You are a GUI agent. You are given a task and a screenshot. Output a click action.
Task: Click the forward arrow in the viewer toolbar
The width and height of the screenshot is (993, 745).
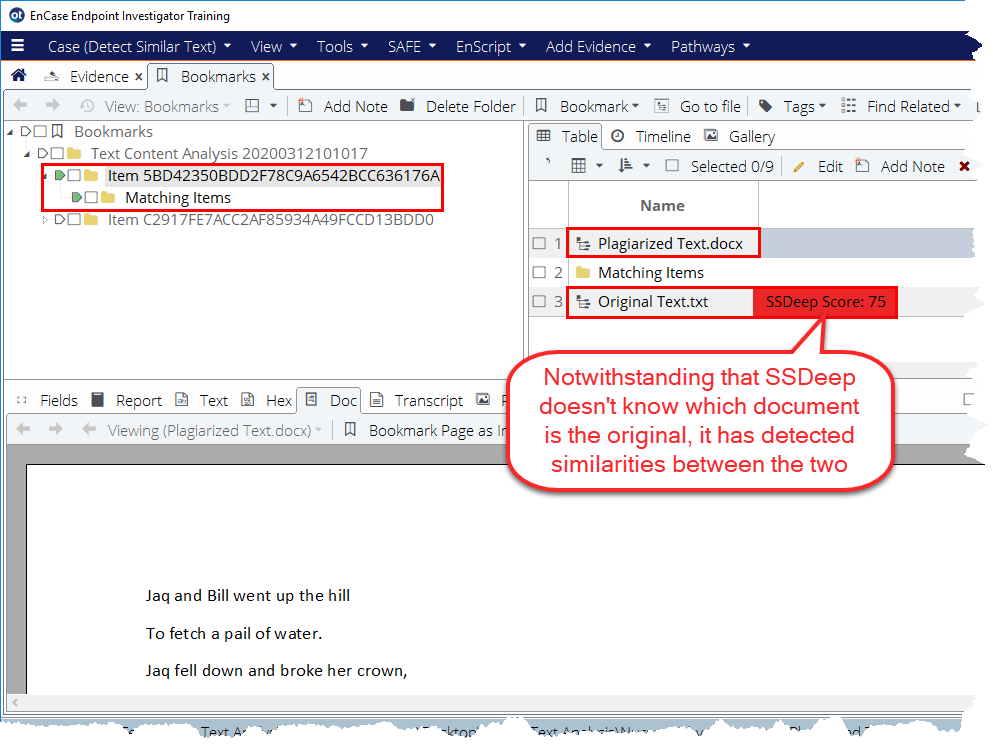pyautogui.click(x=56, y=429)
